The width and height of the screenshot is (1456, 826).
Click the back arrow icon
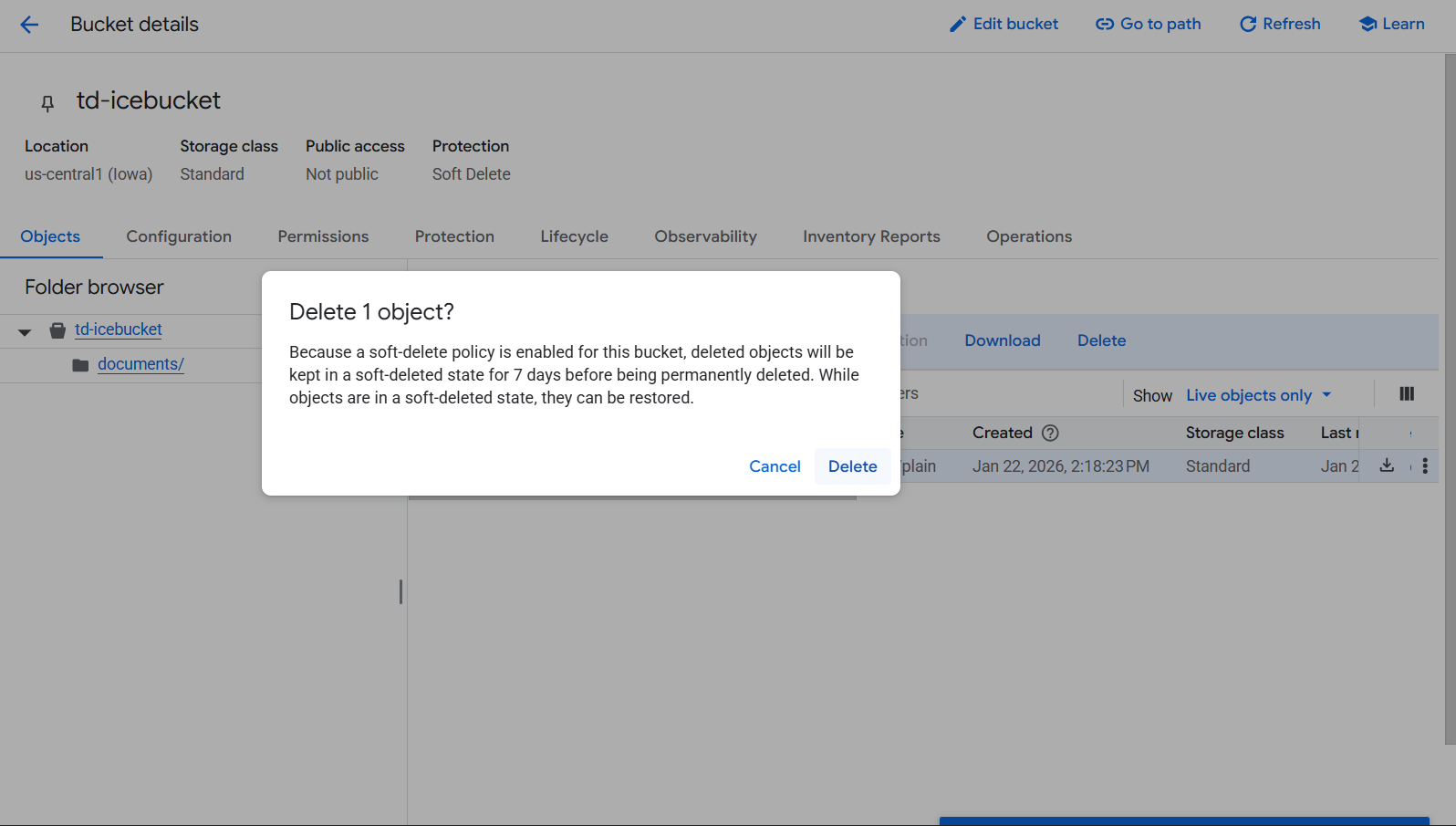[x=29, y=25]
